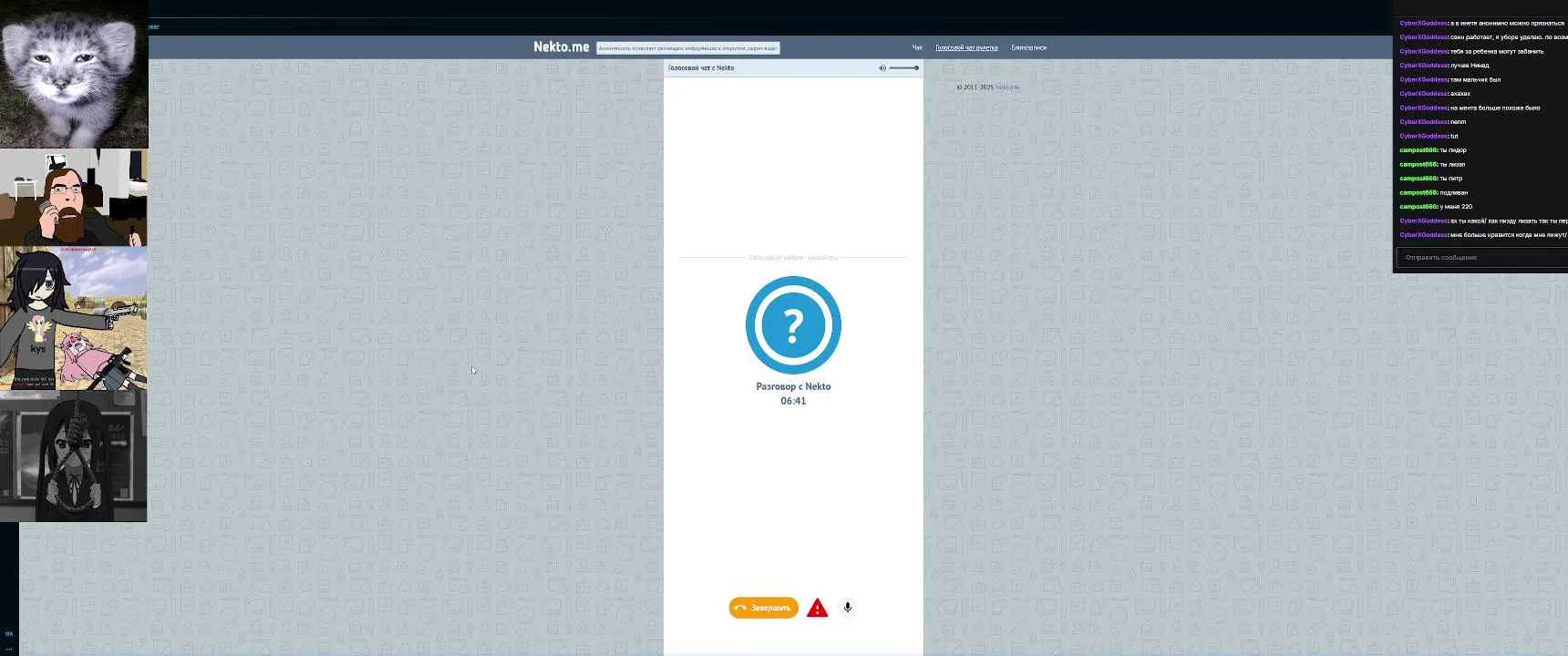The image size is (1568, 656).
Task: Focus the Отправить сообщение chat input
Action: click(1483, 258)
